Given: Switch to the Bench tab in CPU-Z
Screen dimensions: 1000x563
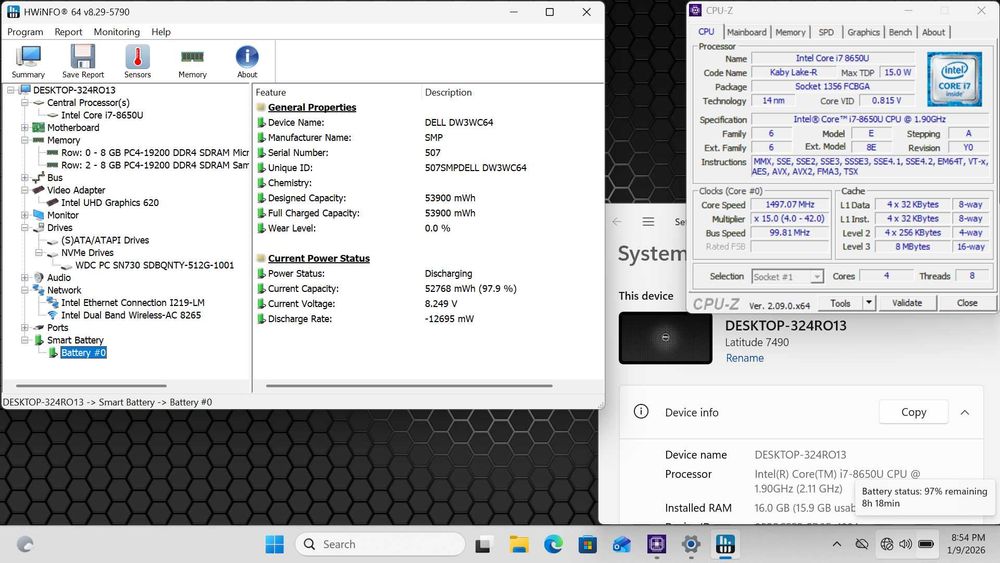Looking at the screenshot, I should coord(900,32).
